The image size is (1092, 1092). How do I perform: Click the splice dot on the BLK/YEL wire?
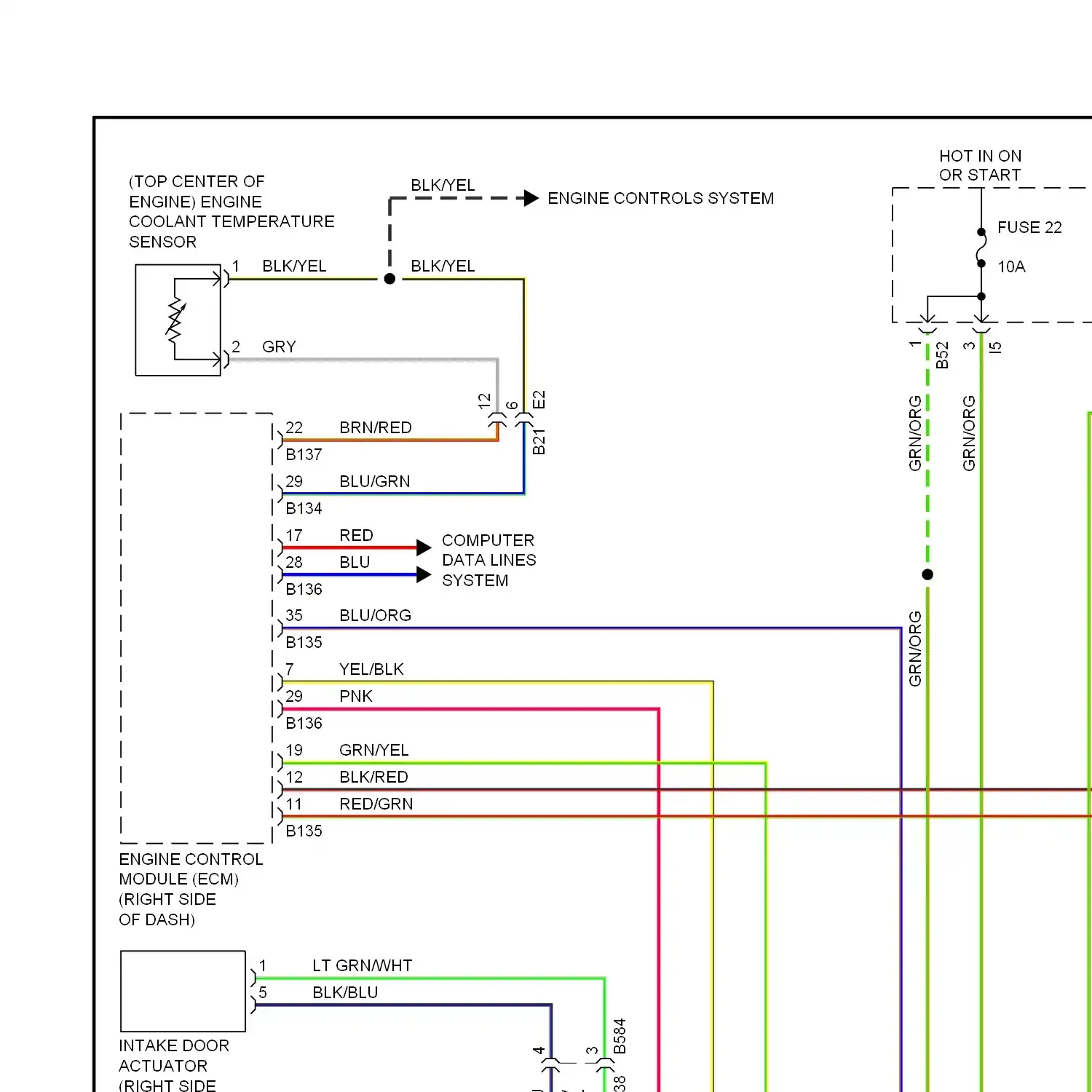tap(389, 279)
